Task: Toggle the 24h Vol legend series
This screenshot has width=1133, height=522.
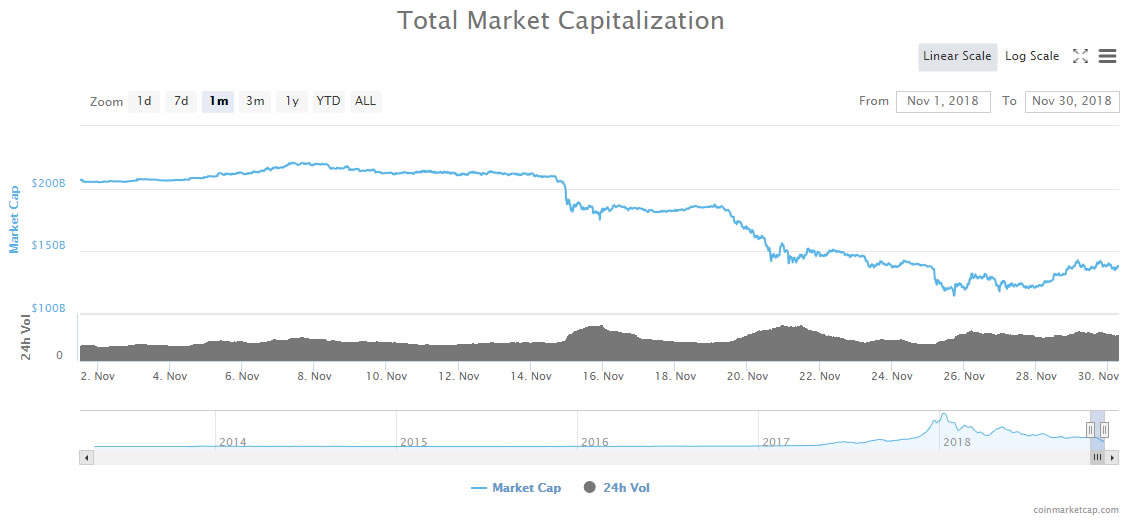Action: pyautogui.click(x=617, y=488)
